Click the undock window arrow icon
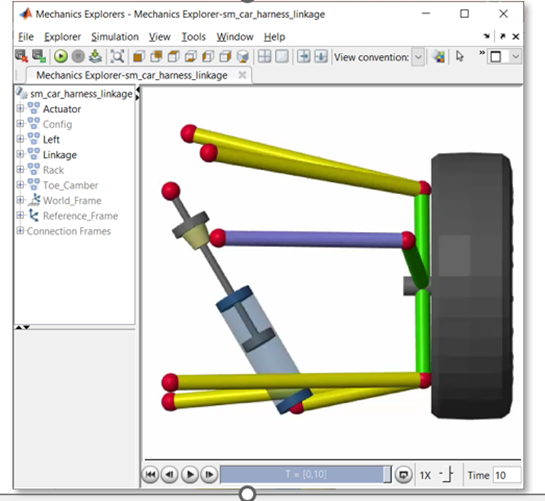This screenshot has height=501, width=545. [503, 36]
